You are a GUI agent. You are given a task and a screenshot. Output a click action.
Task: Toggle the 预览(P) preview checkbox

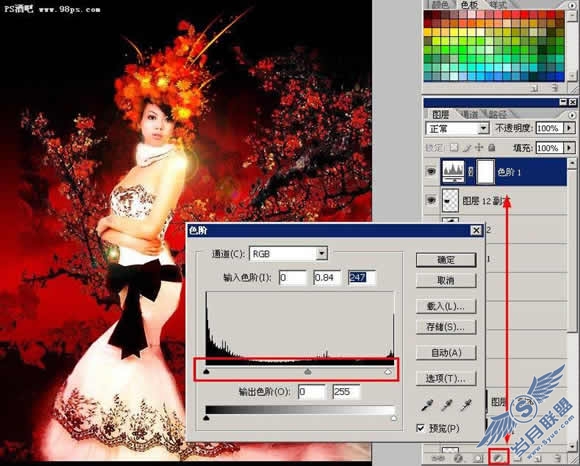420,428
